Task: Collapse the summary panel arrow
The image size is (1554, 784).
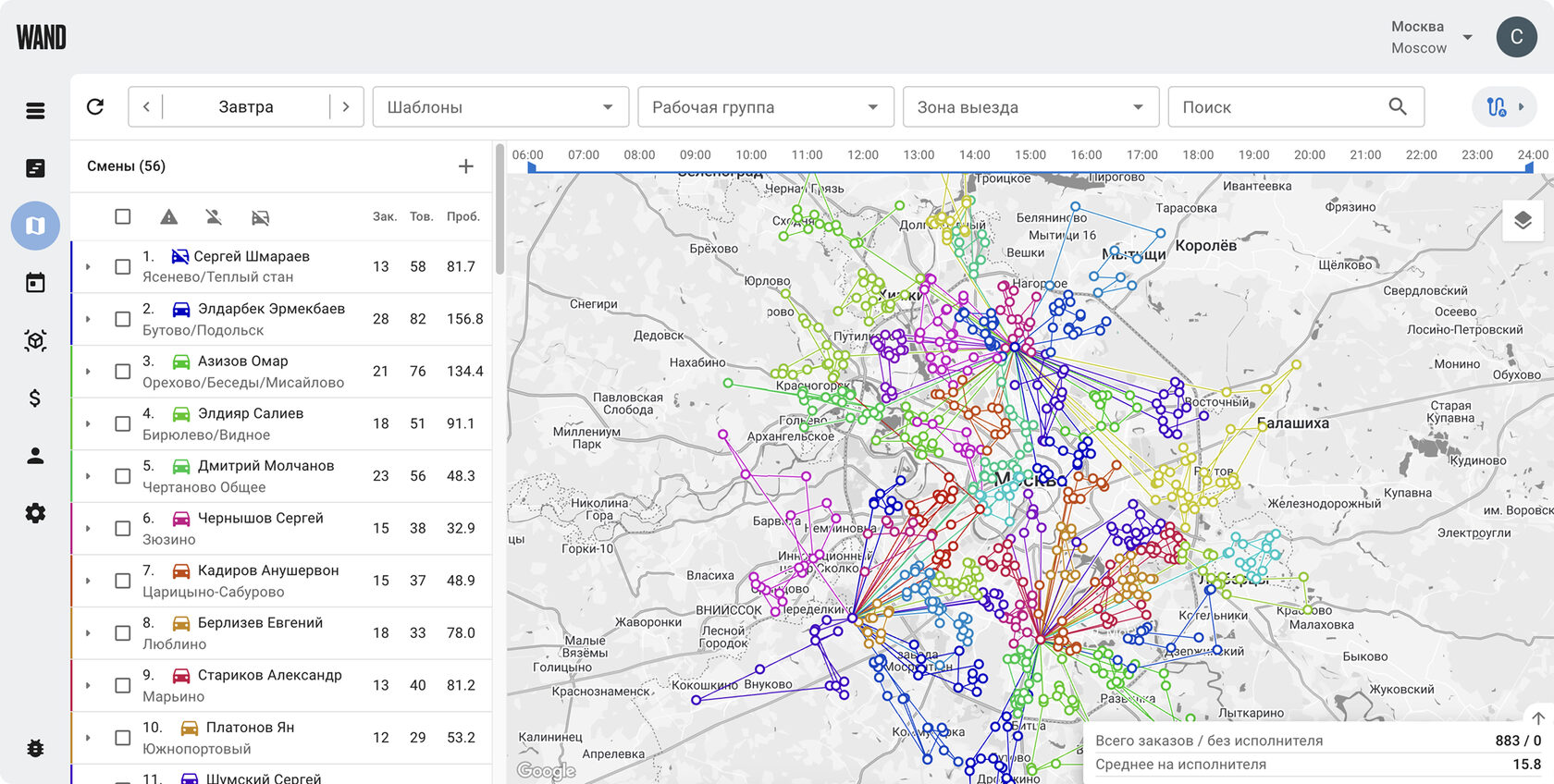Action: tap(1538, 718)
